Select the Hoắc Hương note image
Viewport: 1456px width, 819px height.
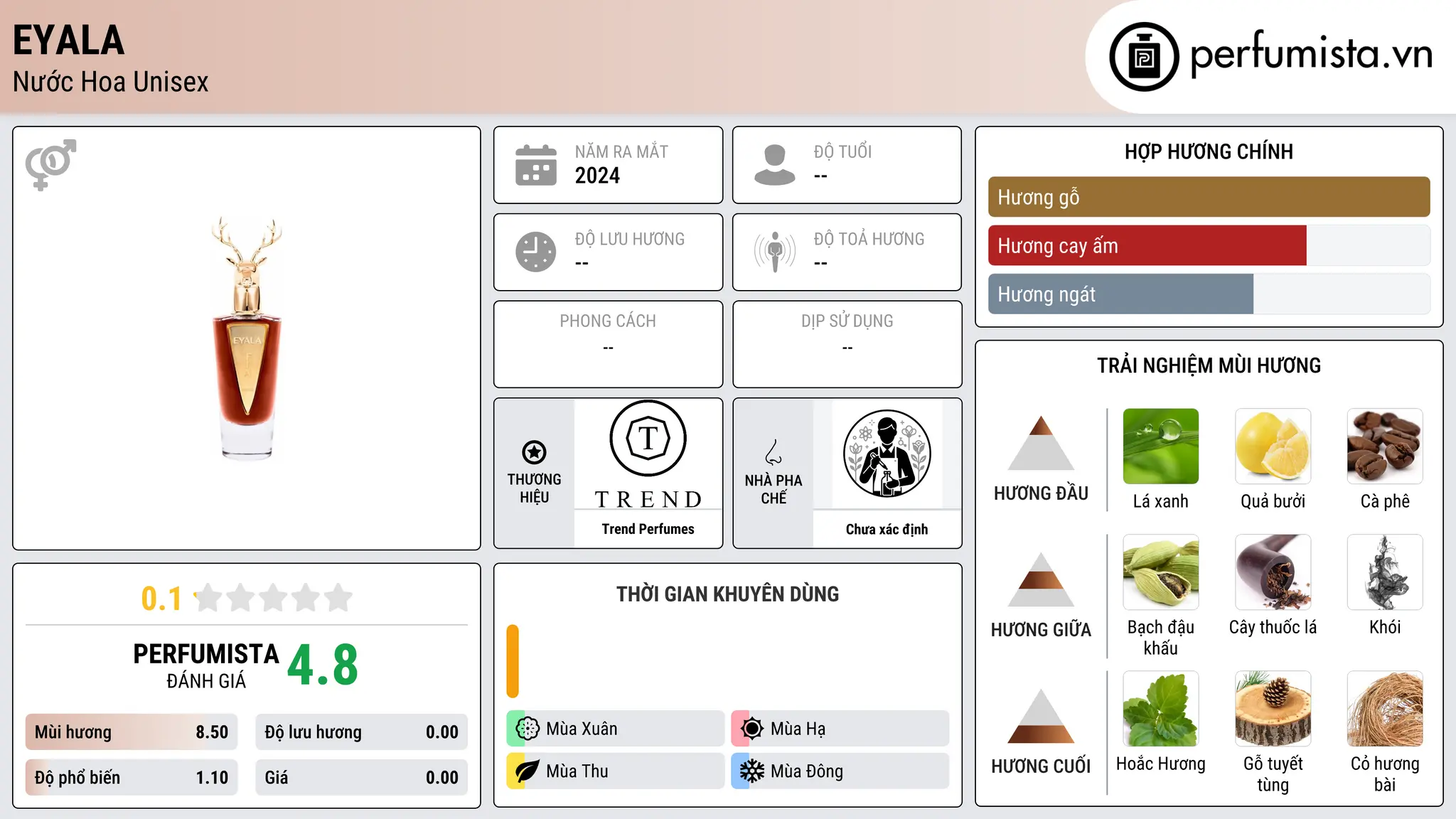1161,709
